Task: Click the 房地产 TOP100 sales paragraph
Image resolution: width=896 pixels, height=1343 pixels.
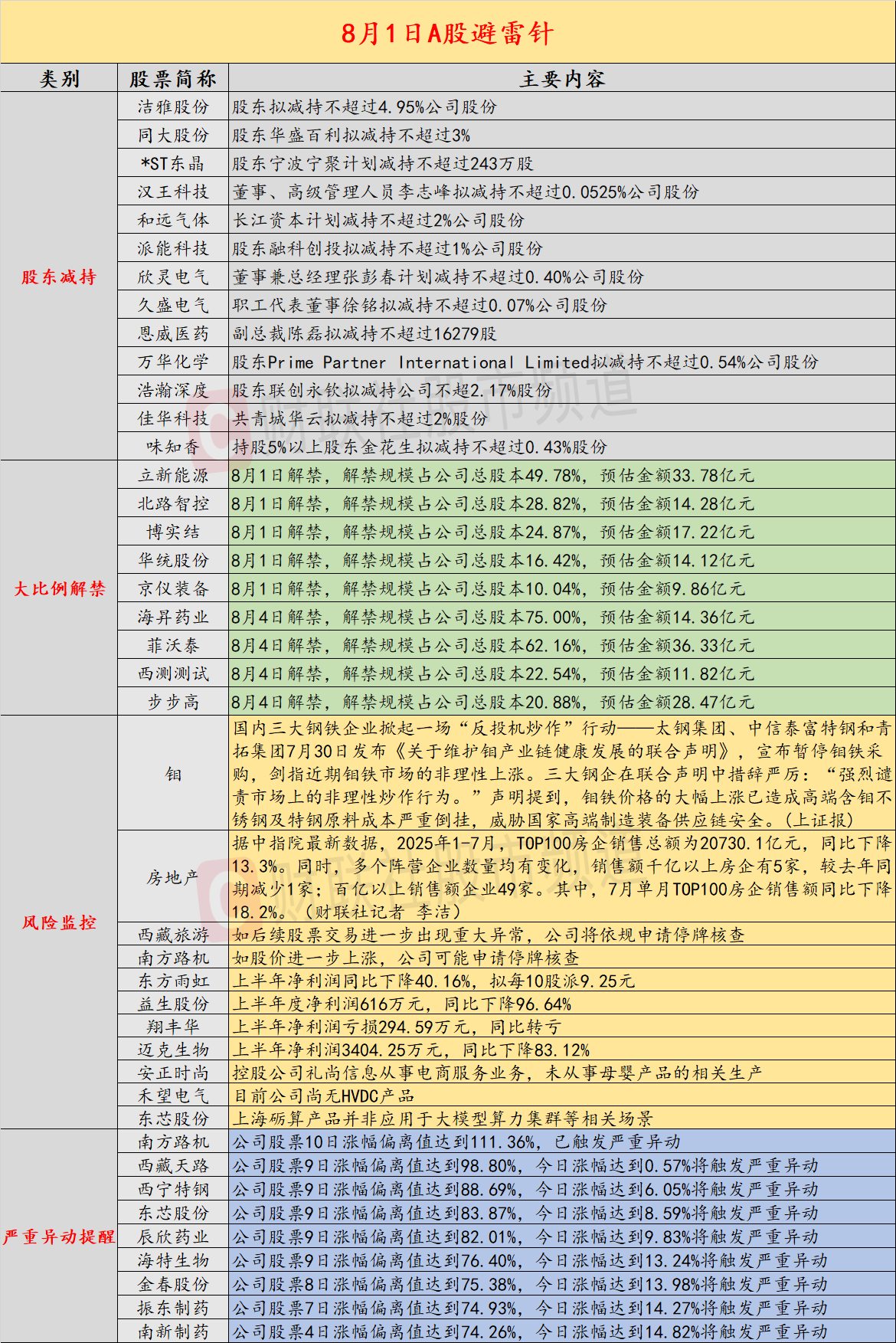Action: (562, 877)
